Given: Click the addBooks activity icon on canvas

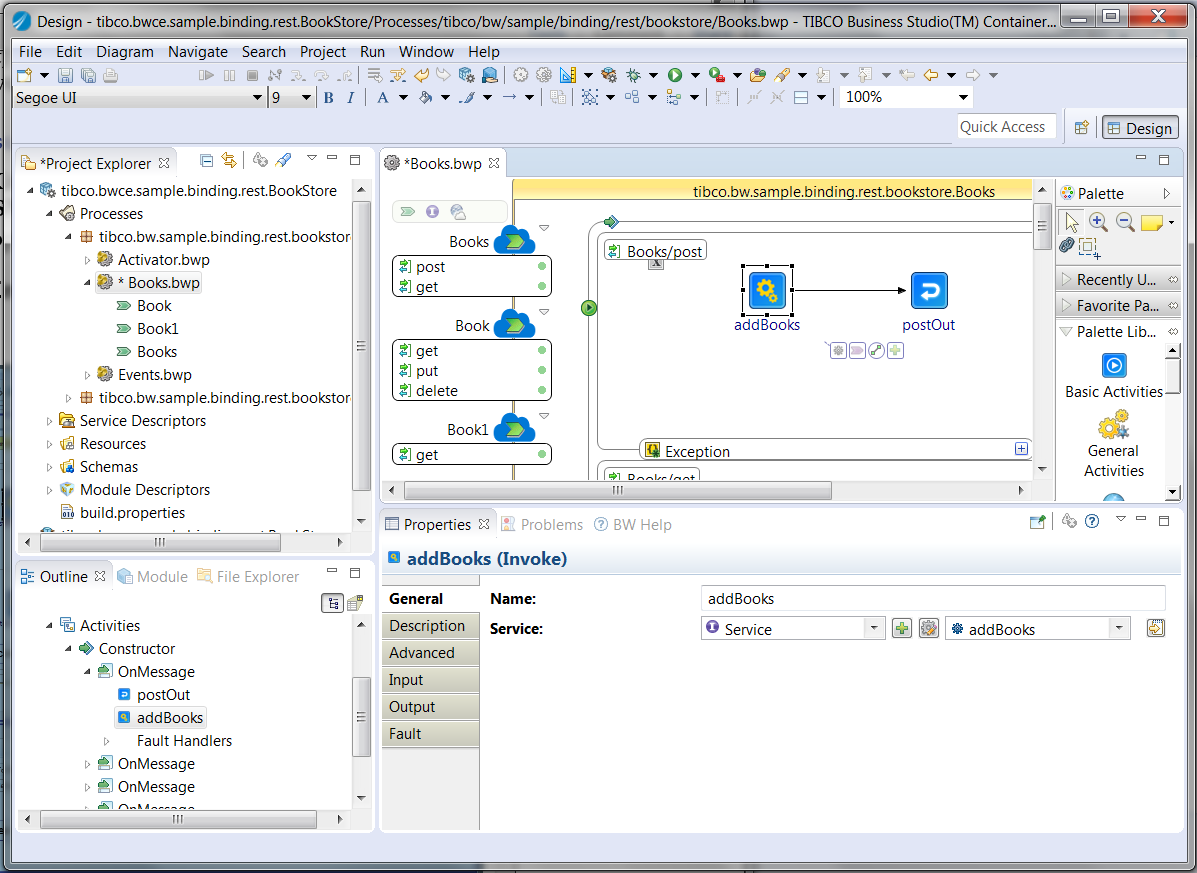Looking at the screenshot, I should [x=767, y=290].
